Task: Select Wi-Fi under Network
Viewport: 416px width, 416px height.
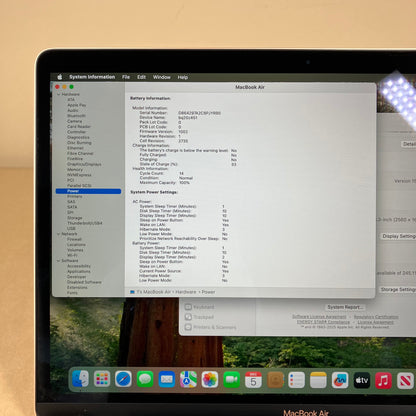Action: 72,255
